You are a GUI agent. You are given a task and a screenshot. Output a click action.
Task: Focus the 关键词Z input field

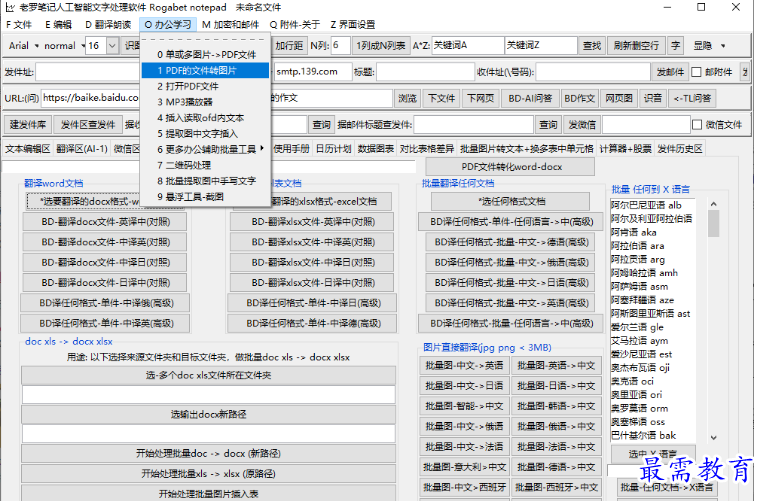click(x=540, y=46)
